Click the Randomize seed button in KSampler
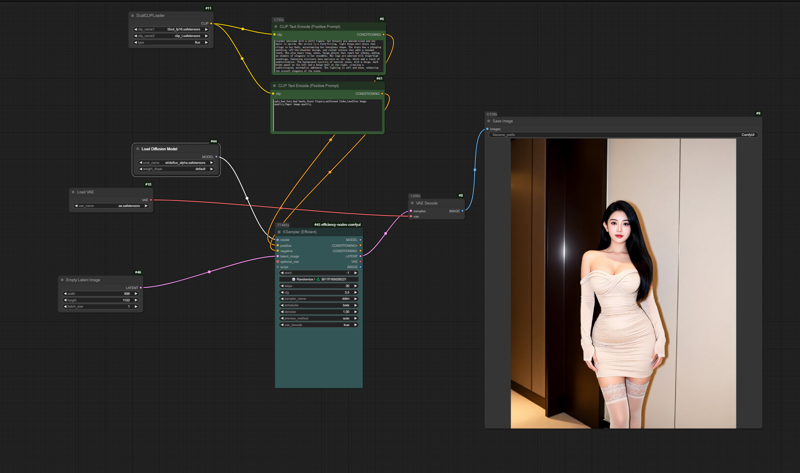This screenshot has width=800, height=473. [299, 279]
